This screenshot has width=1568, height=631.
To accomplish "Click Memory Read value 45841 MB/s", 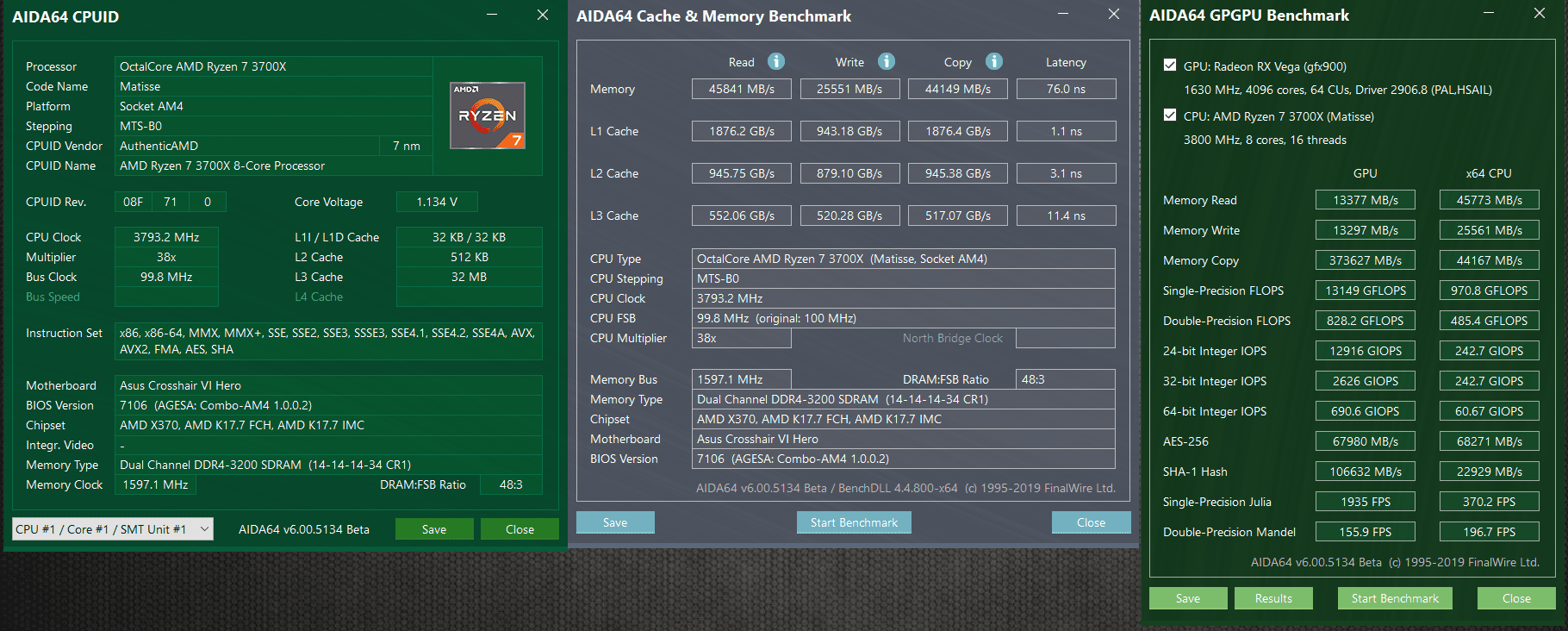I will click(742, 89).
